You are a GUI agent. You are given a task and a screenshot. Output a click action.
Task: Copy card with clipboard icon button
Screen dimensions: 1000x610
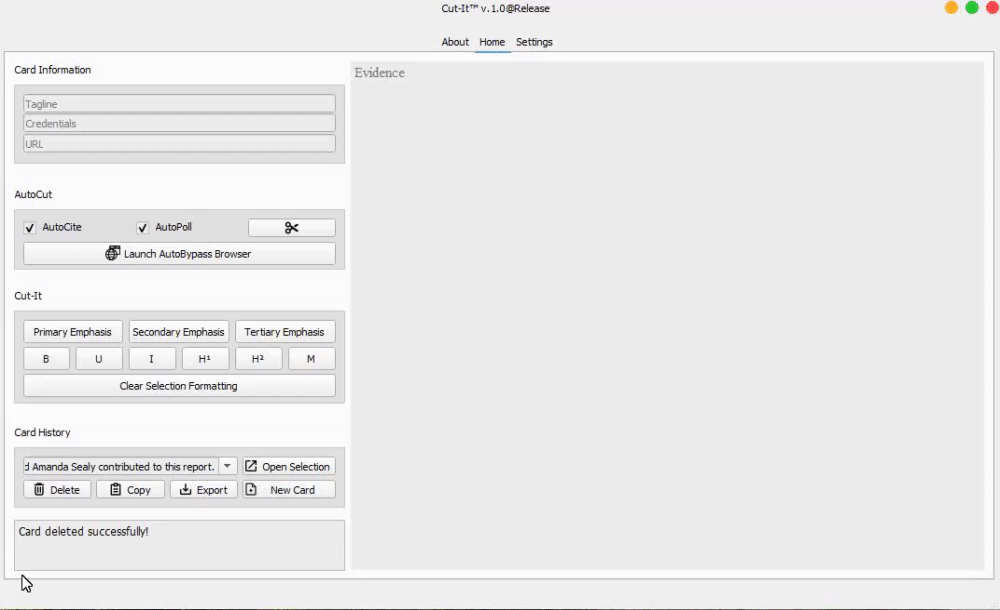130,490
